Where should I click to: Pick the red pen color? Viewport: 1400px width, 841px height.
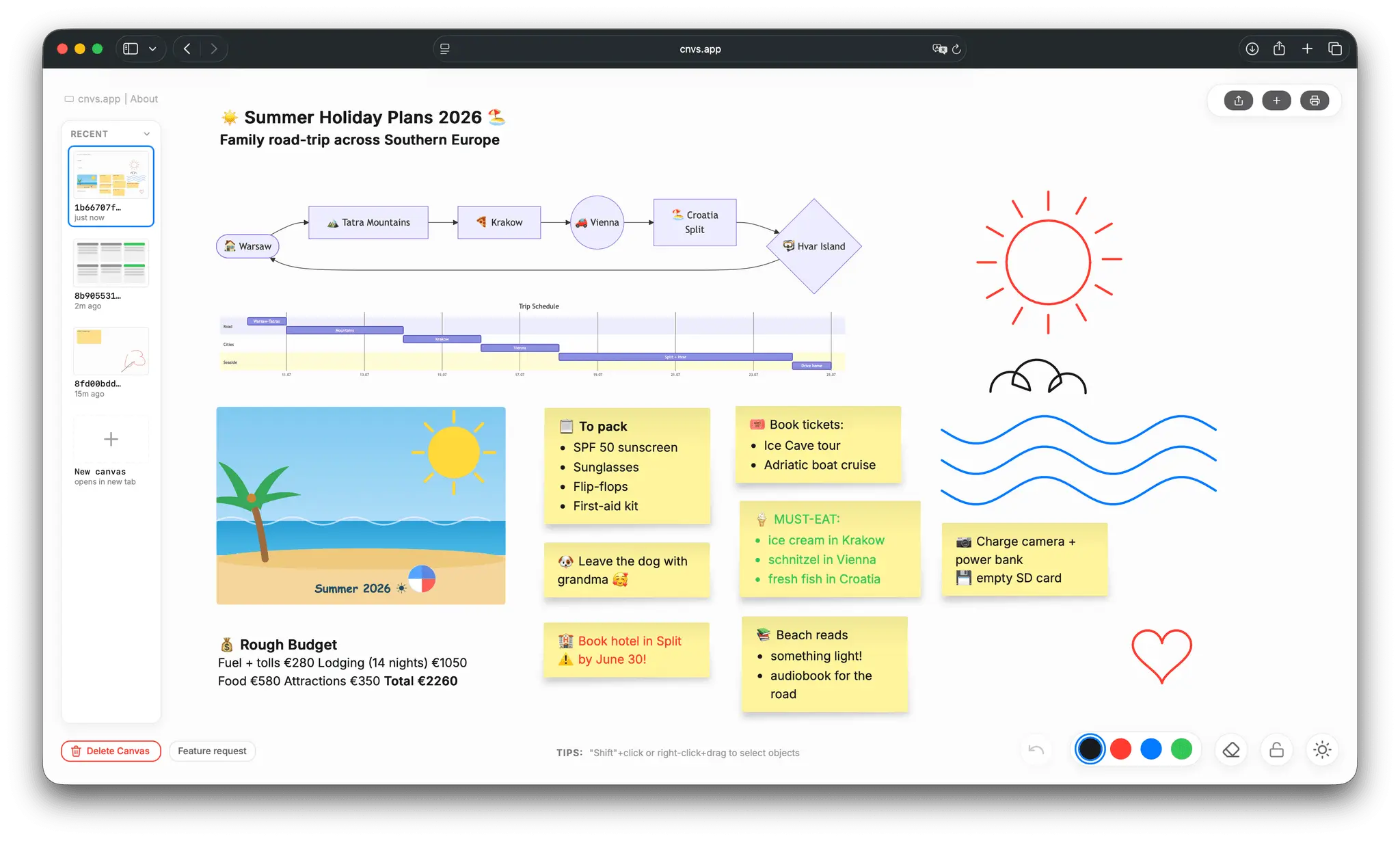tap(1120, 749)
